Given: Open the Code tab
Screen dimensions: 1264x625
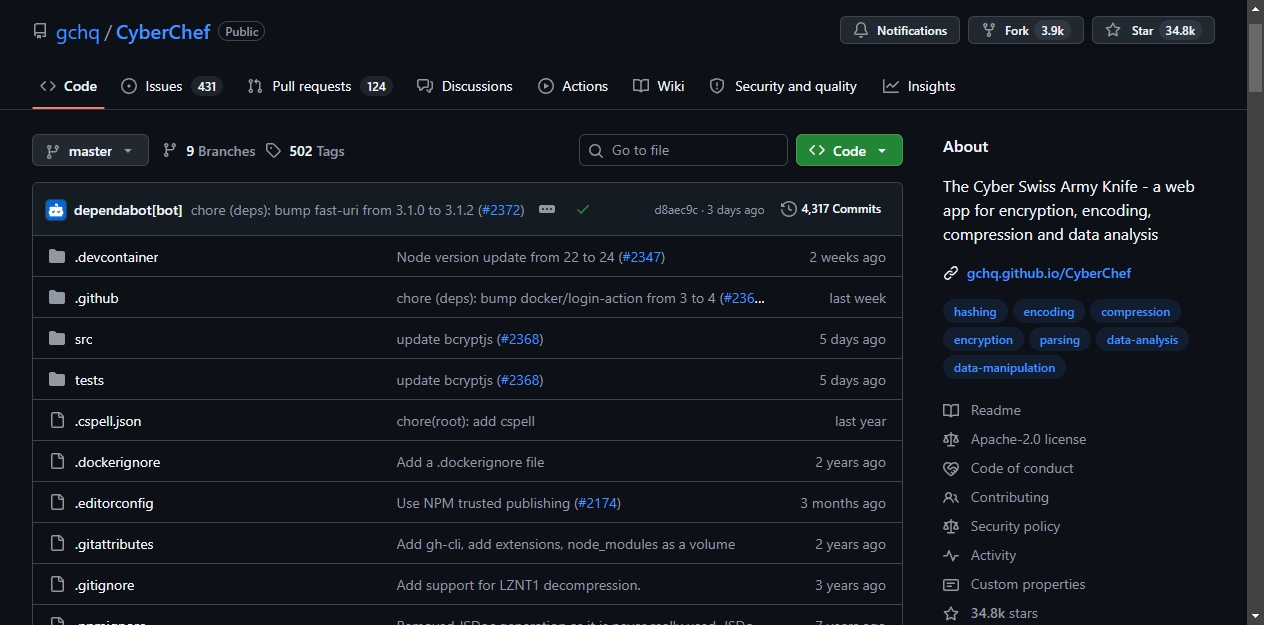Looking at the screenshot, I should coord(68,86).
